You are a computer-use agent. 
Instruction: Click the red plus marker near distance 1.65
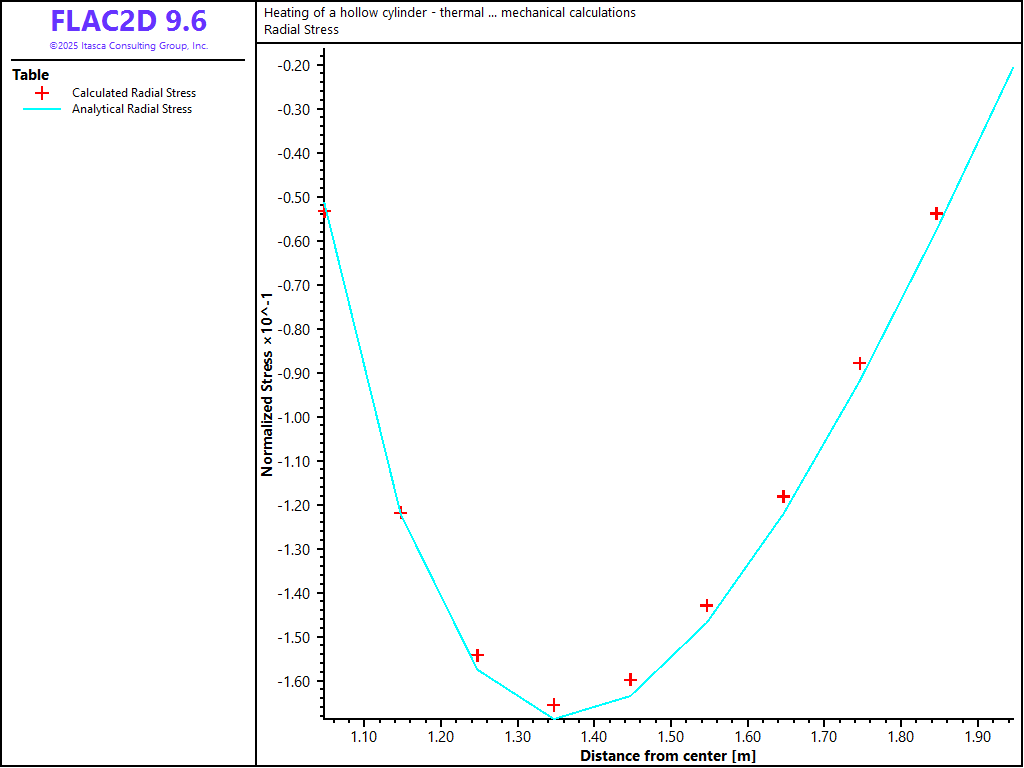[x=783, y=496]
